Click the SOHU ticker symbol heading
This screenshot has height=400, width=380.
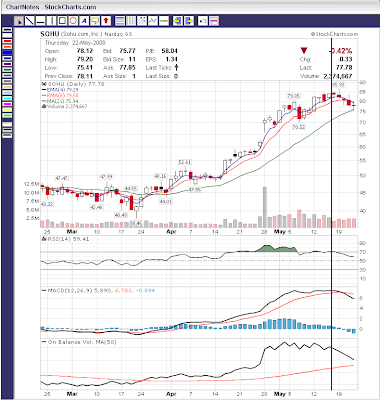pos(50,34)
